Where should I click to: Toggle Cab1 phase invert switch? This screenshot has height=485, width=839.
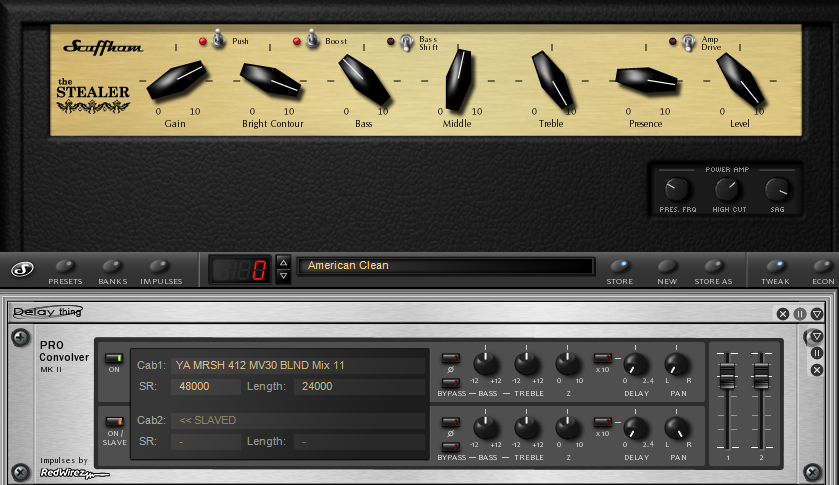click(x=451, y=357)
